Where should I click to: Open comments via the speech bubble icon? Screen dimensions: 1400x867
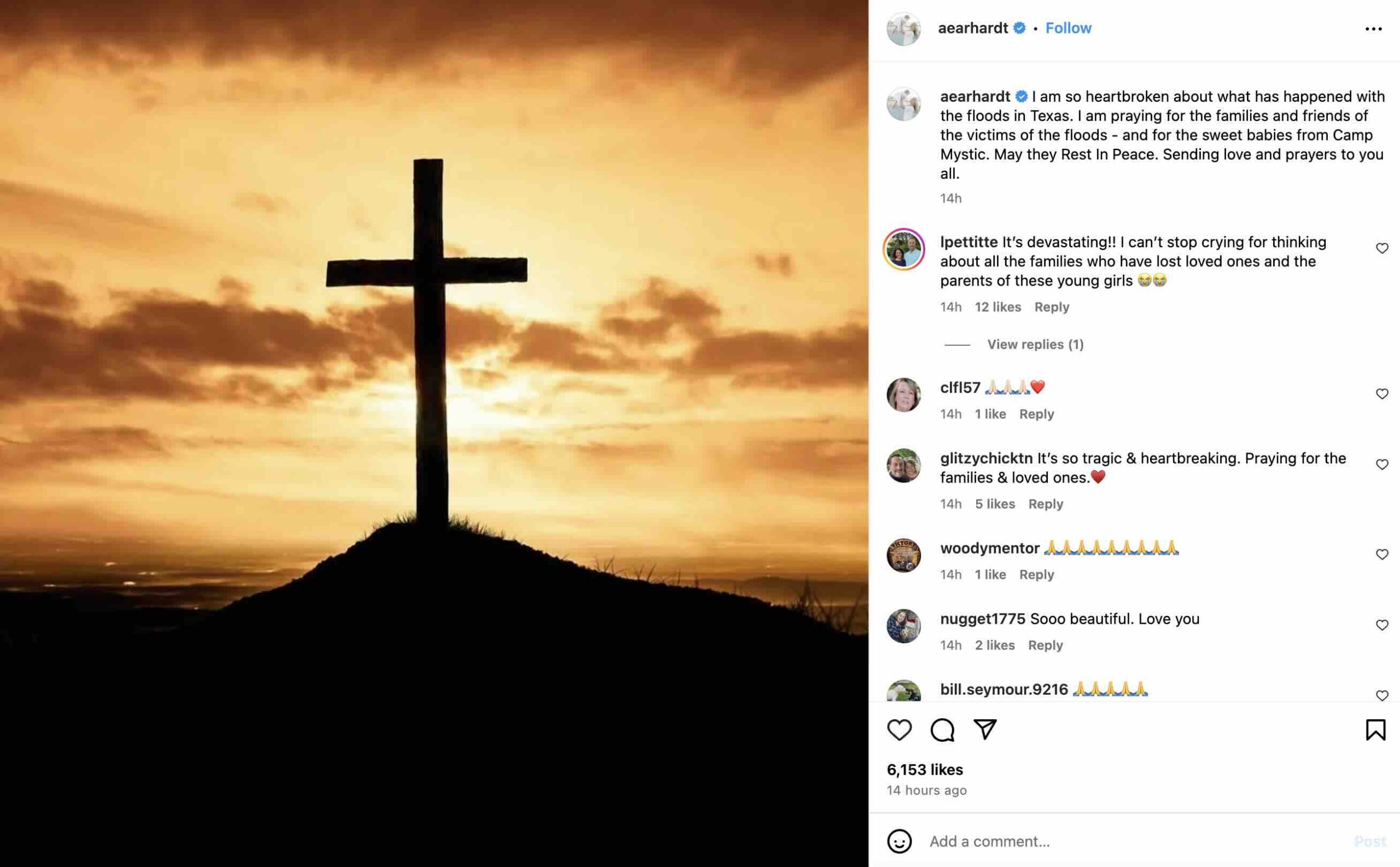click(x=942, y=730)
